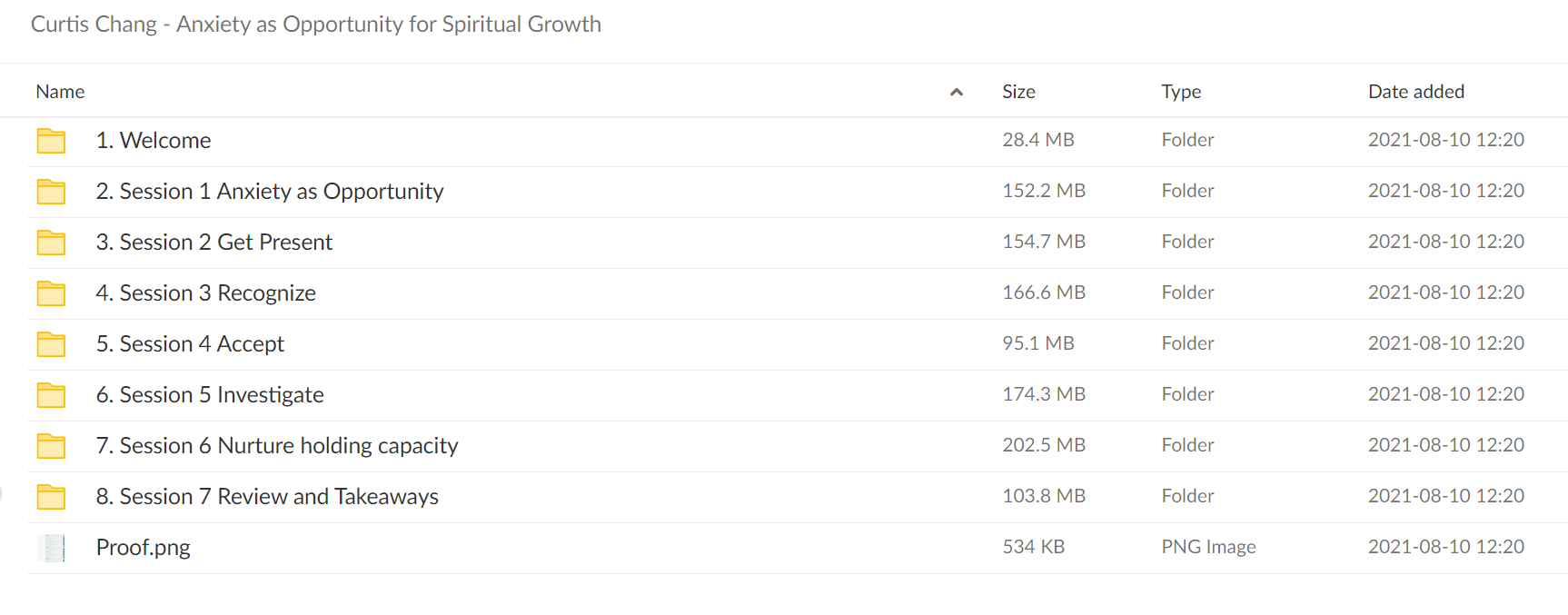Image resolution: width=1568 pixels, height=615 pixels.
Task: Sort files by the Name column header
Action: click(60, 92)
